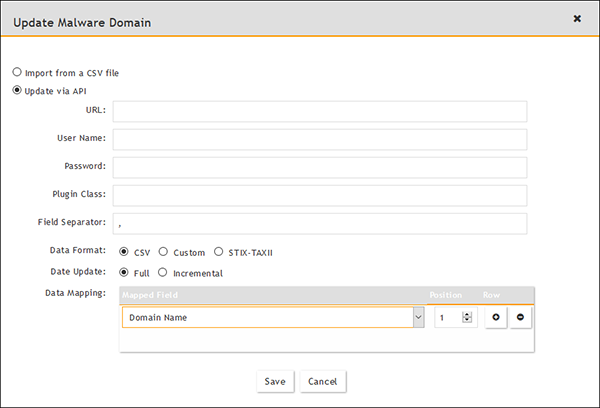Set Date Update to Incremental
This screenshot has width=600, height=408.
click(x=163, y=273)
